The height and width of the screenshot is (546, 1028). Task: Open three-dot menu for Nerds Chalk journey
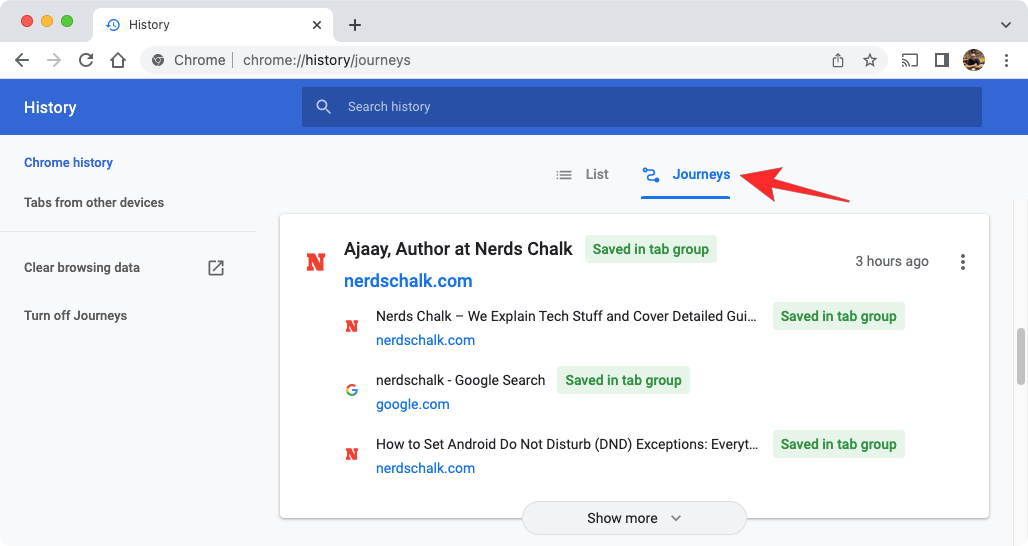pos(962,262)
